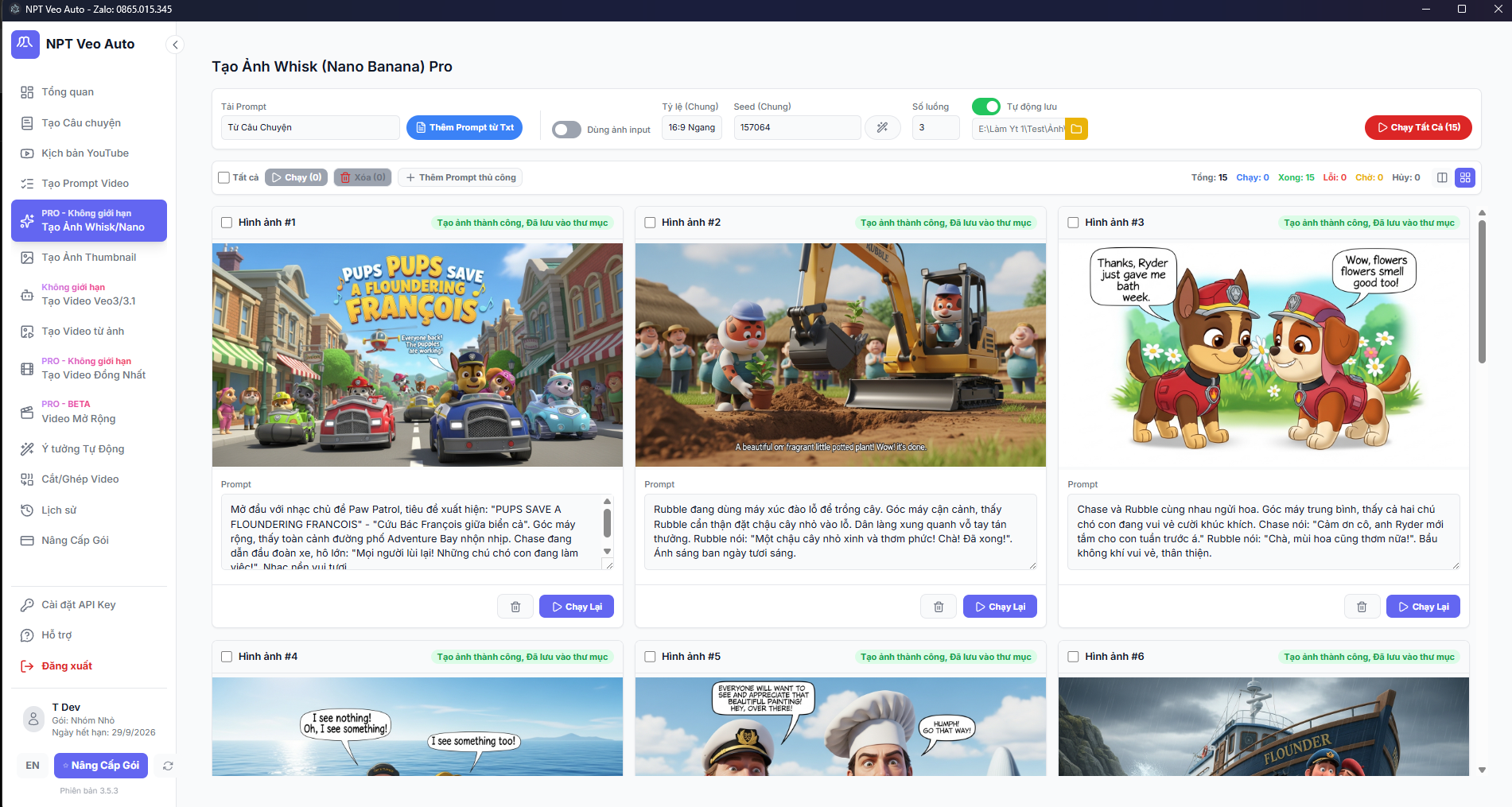Viewport: 1512px width, 807px height.
Task: Switch to the grid view layout icon
Action: pyautogui.click(x=1464, y=177)
